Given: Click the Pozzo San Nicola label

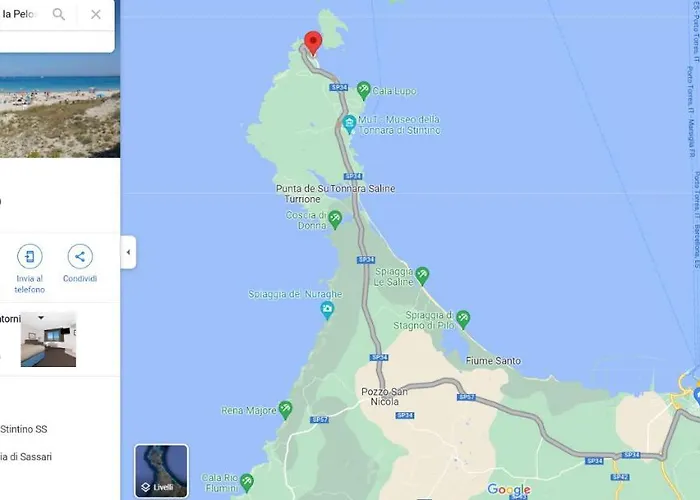Looking at the screenshot, I should coord(384,397).
